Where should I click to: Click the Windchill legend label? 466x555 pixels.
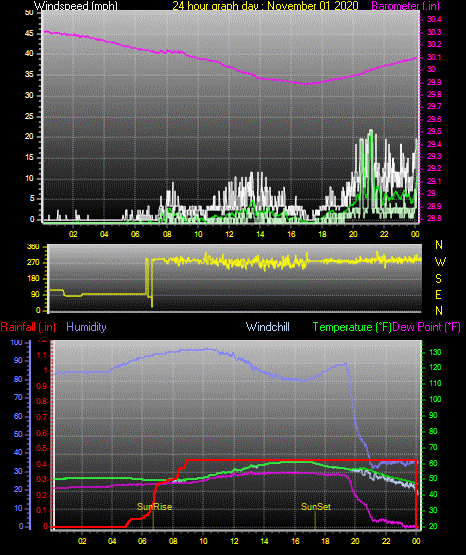pyautogui.click(x=267, y=327)
